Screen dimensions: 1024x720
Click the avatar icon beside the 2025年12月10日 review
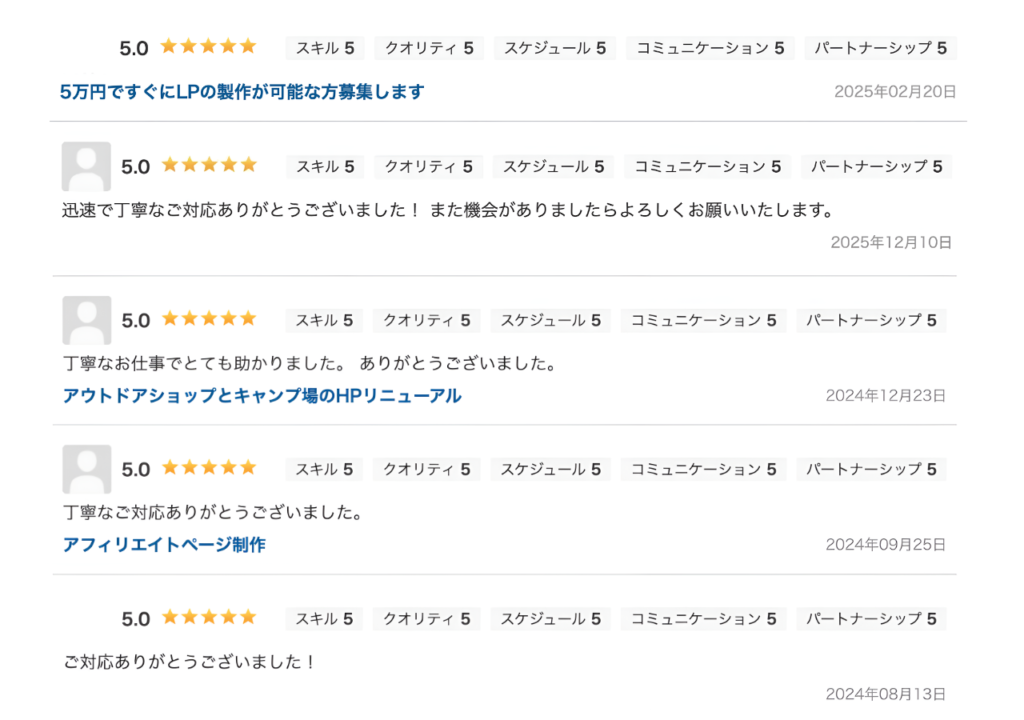point(86,166)
